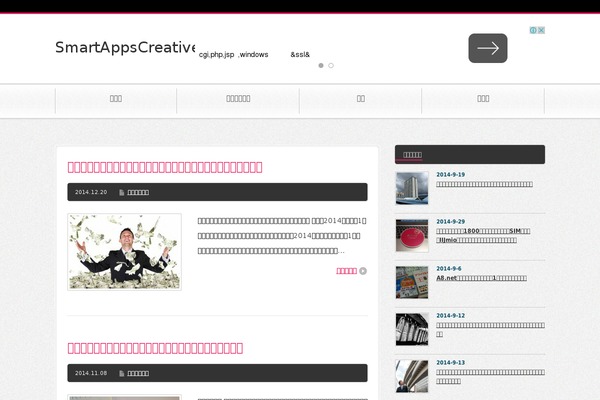Open the man with money thumbnail
This screenshot has height=400, width=600.
click(x=124, y=251)
